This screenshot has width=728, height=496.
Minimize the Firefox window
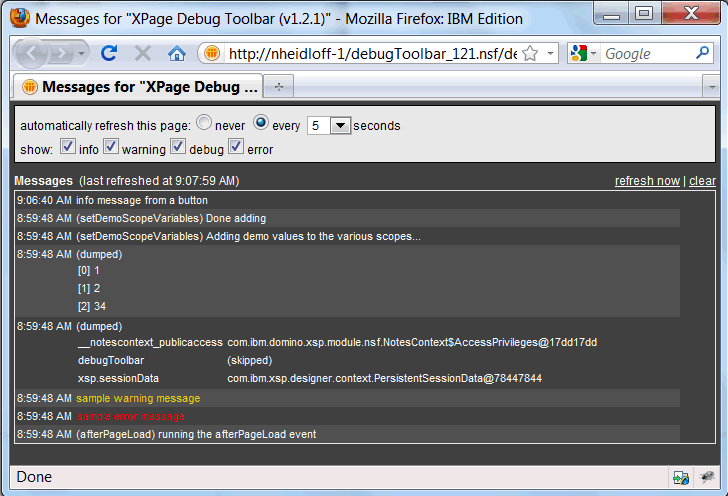[611, 13]
